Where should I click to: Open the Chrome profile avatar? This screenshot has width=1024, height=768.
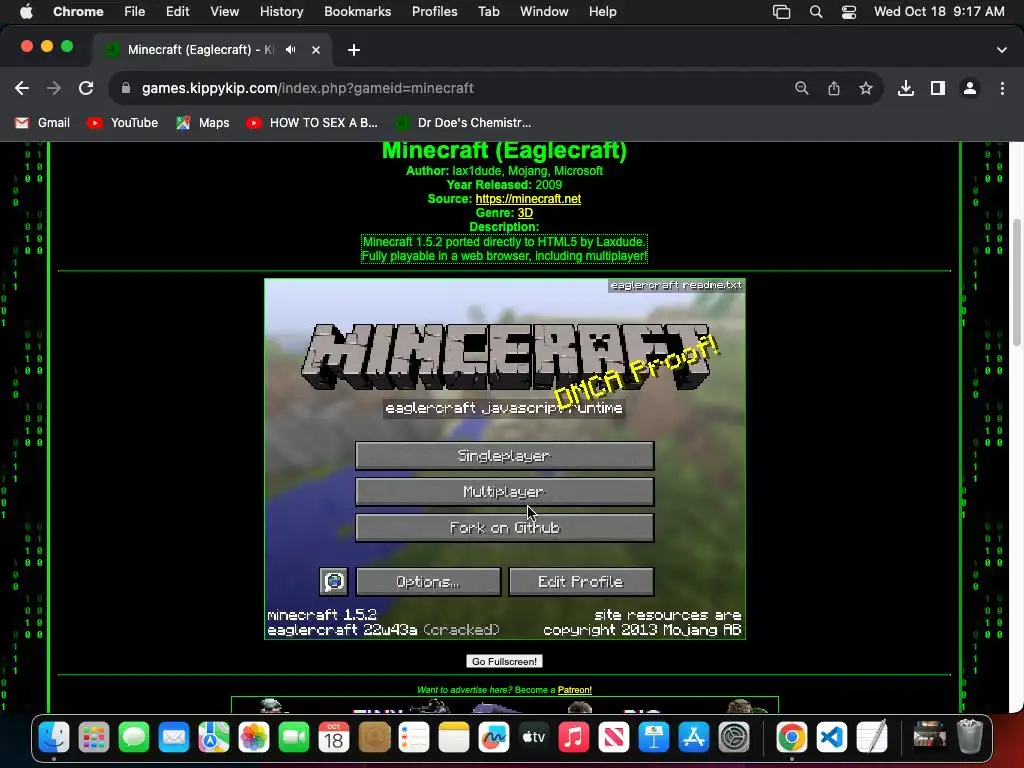[x=970, y=88]
